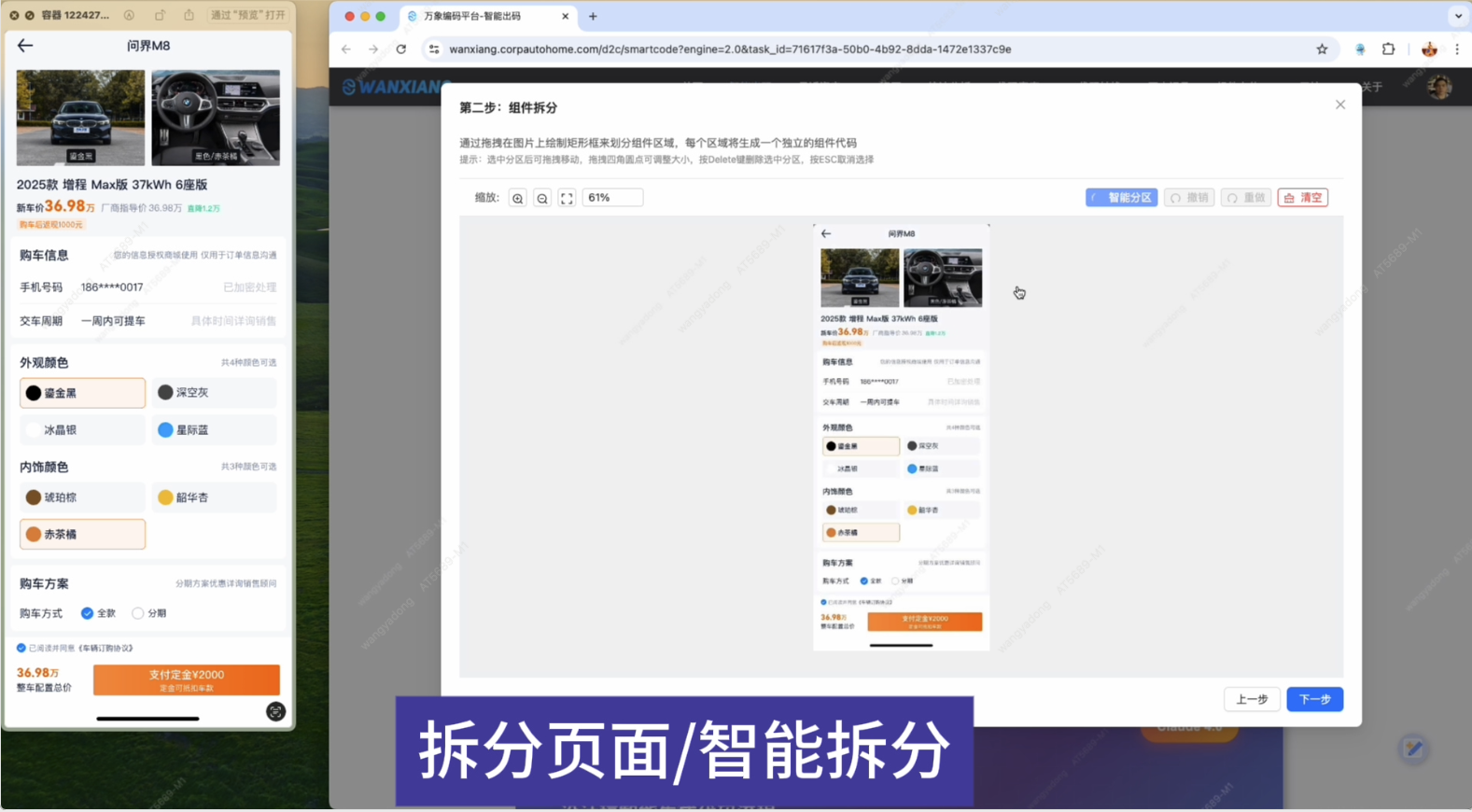Click the round icon at preview bottom right
This screenshot has height=812, width=1472.
click(x=275, y=712)
